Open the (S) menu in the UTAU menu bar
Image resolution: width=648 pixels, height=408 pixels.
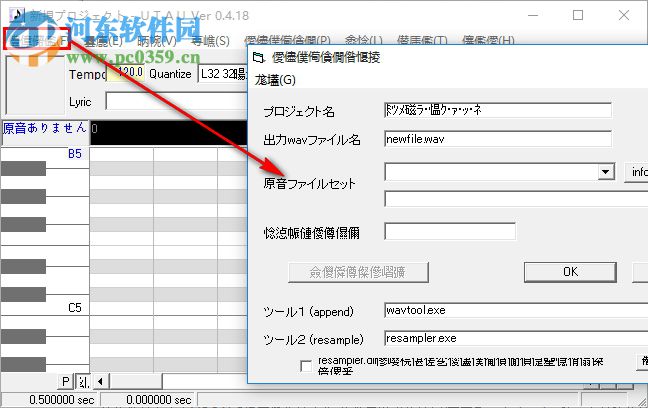point(210,41)
